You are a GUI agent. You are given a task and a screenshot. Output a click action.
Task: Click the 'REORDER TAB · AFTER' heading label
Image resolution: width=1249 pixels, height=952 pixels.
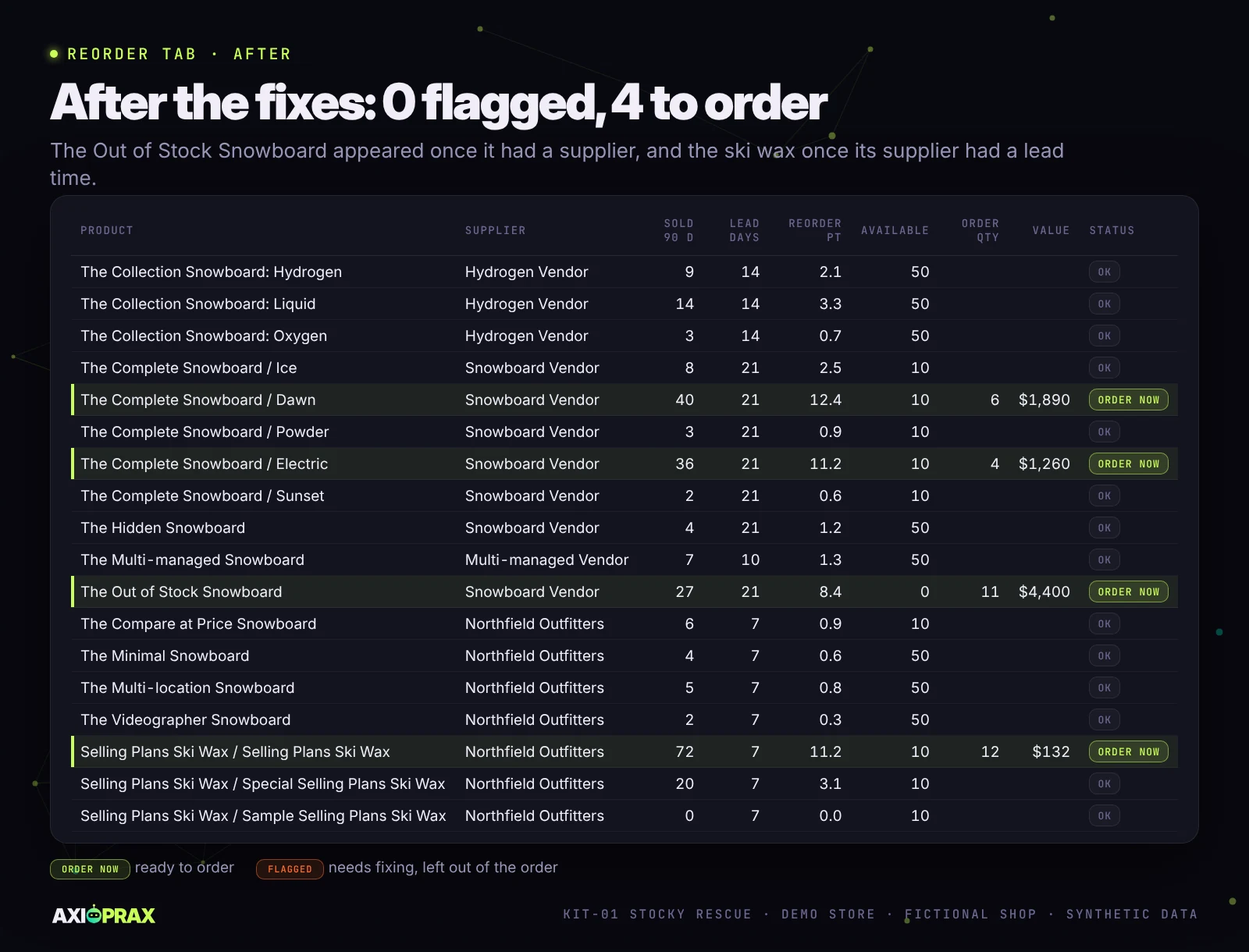tap(179, 54)
